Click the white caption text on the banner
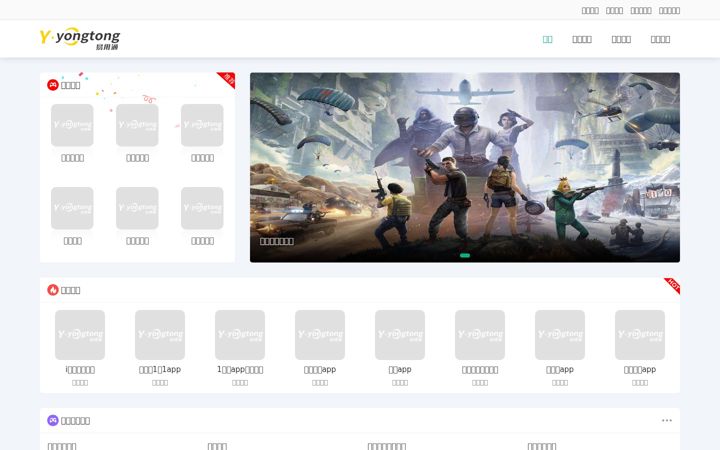 tap(277, 242)
